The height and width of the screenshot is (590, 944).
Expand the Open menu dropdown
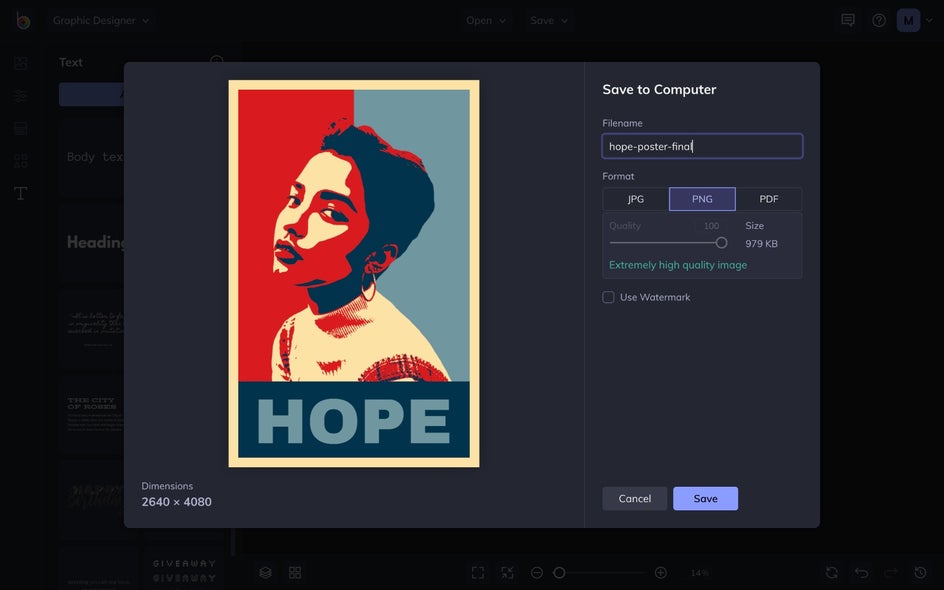pos(486,20)
